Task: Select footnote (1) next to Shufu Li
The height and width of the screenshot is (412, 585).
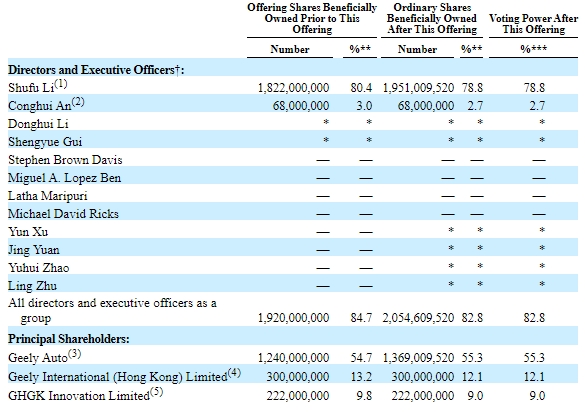Action: click(x=61, y=84)
